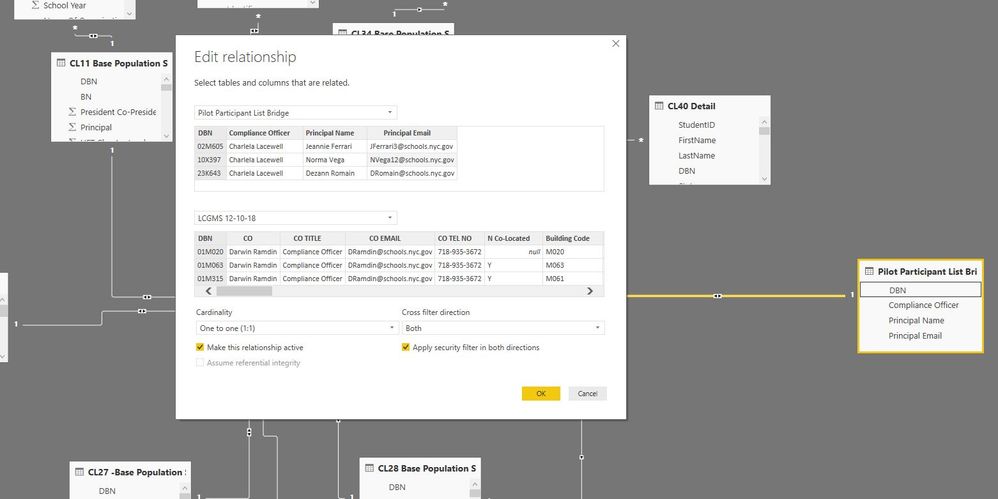
Task: Click the CL28 Base Population table icon
Action: pos(369,468)
